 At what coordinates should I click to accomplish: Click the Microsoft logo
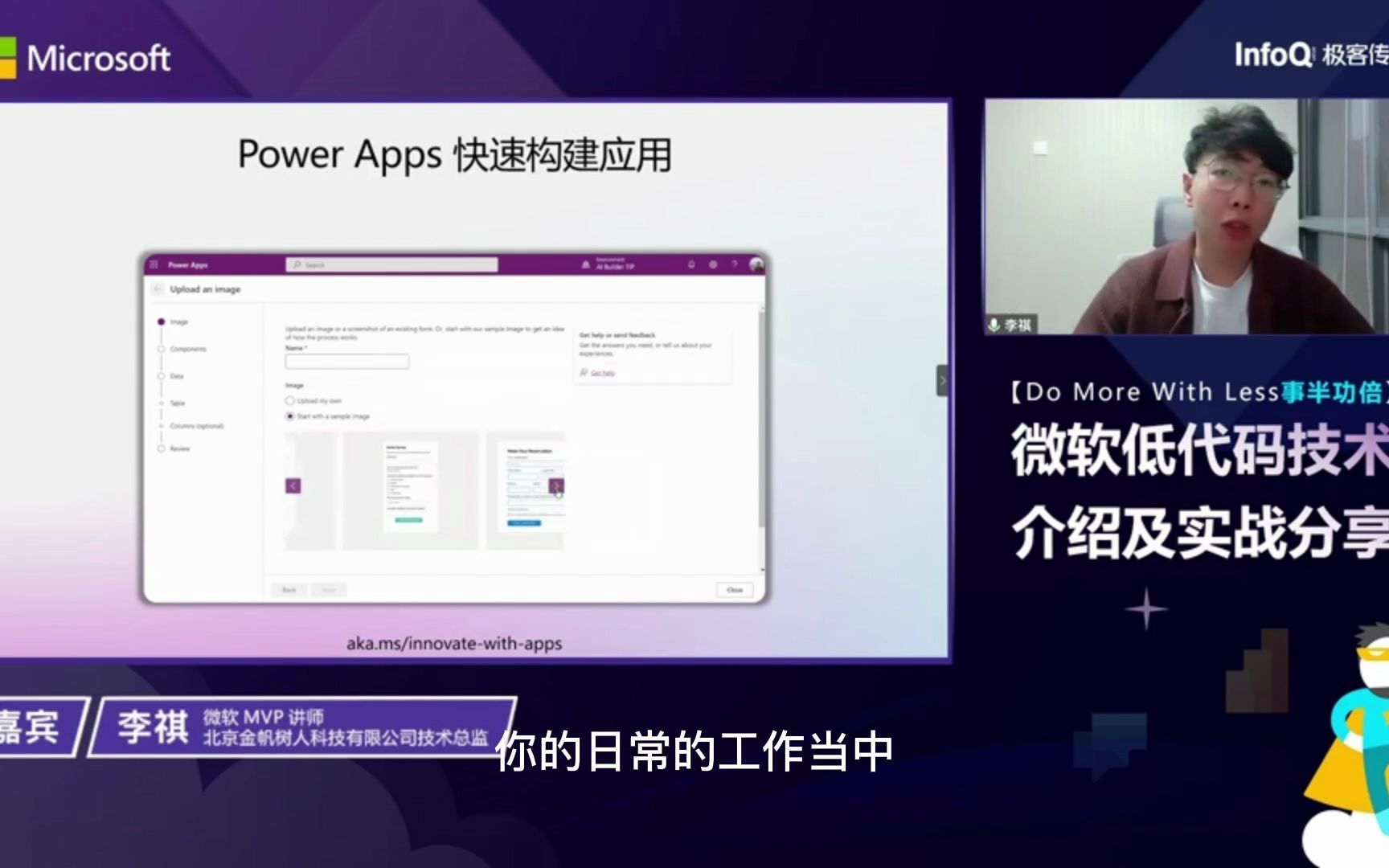click(85, 58)
